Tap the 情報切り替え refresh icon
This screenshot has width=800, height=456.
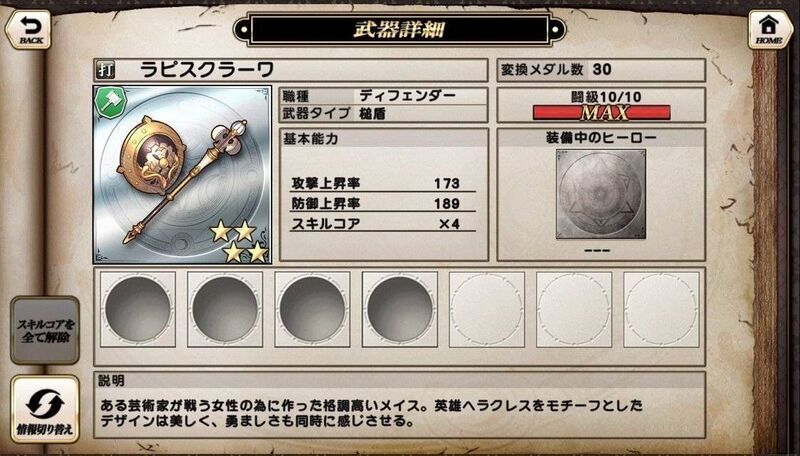coord(45,409)
